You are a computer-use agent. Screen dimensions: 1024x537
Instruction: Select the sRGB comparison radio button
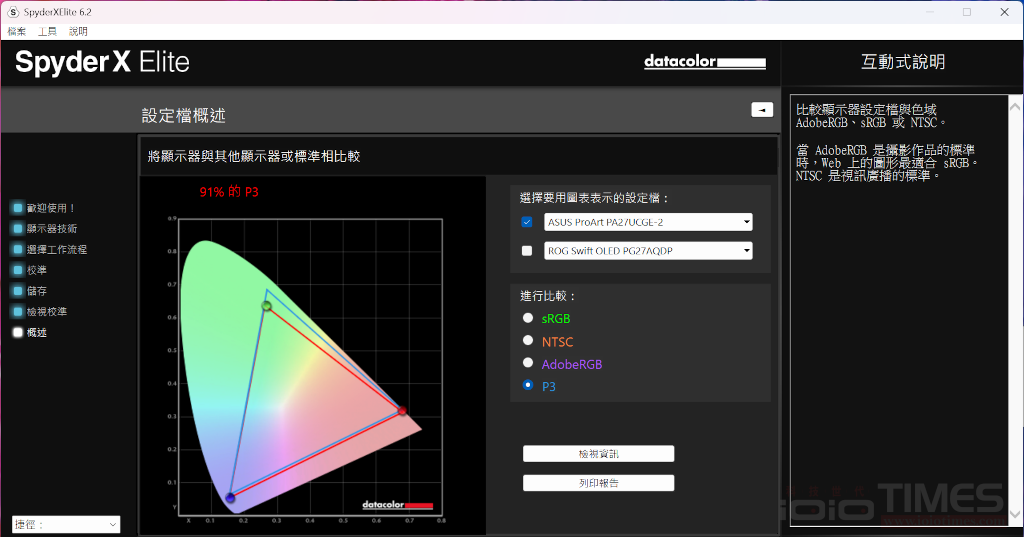(x=528, y=318)
